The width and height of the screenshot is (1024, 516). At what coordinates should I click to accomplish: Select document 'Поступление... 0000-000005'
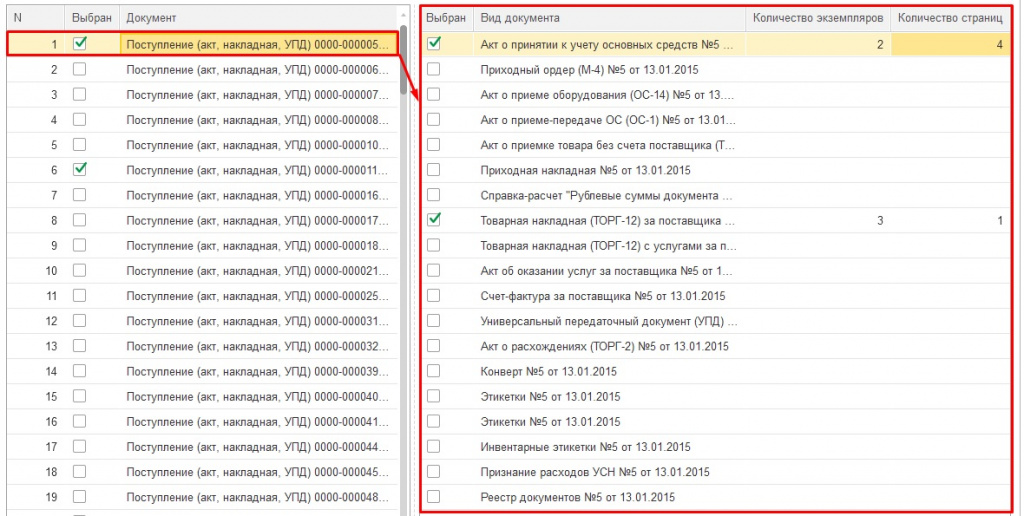258,44
